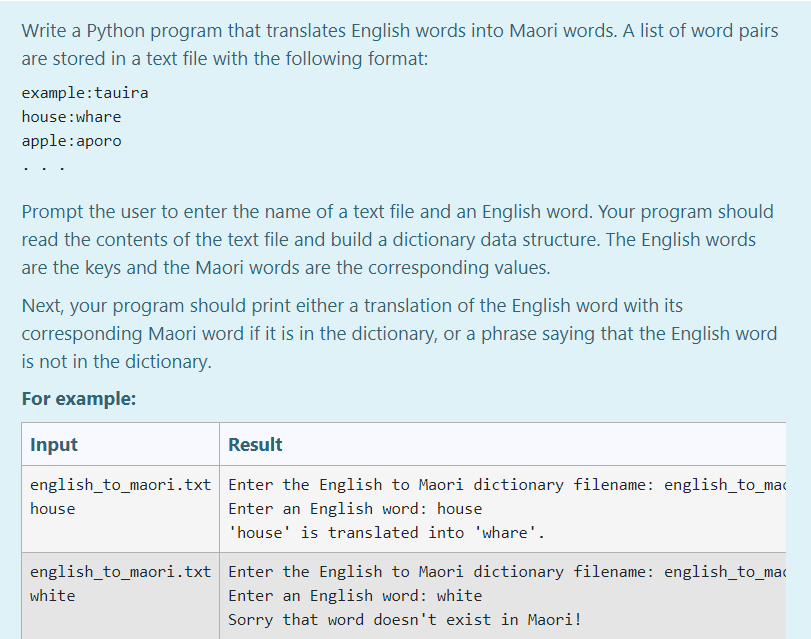Click the Input column header
Image resolution: width=811 pixels, height=639 pixels.
point(54,444)
